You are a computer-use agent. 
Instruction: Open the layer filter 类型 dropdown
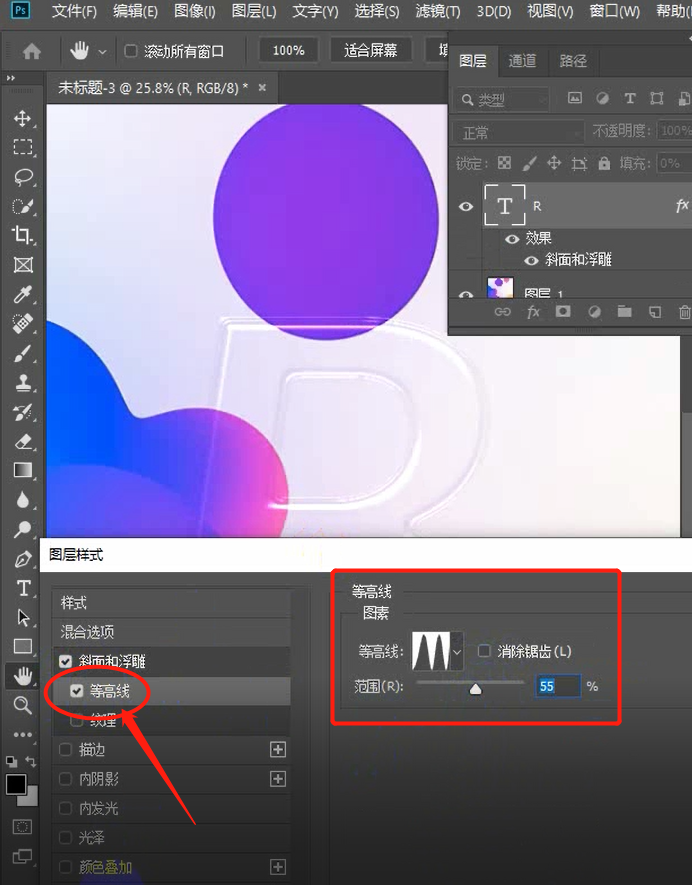(x=502, y=100)
